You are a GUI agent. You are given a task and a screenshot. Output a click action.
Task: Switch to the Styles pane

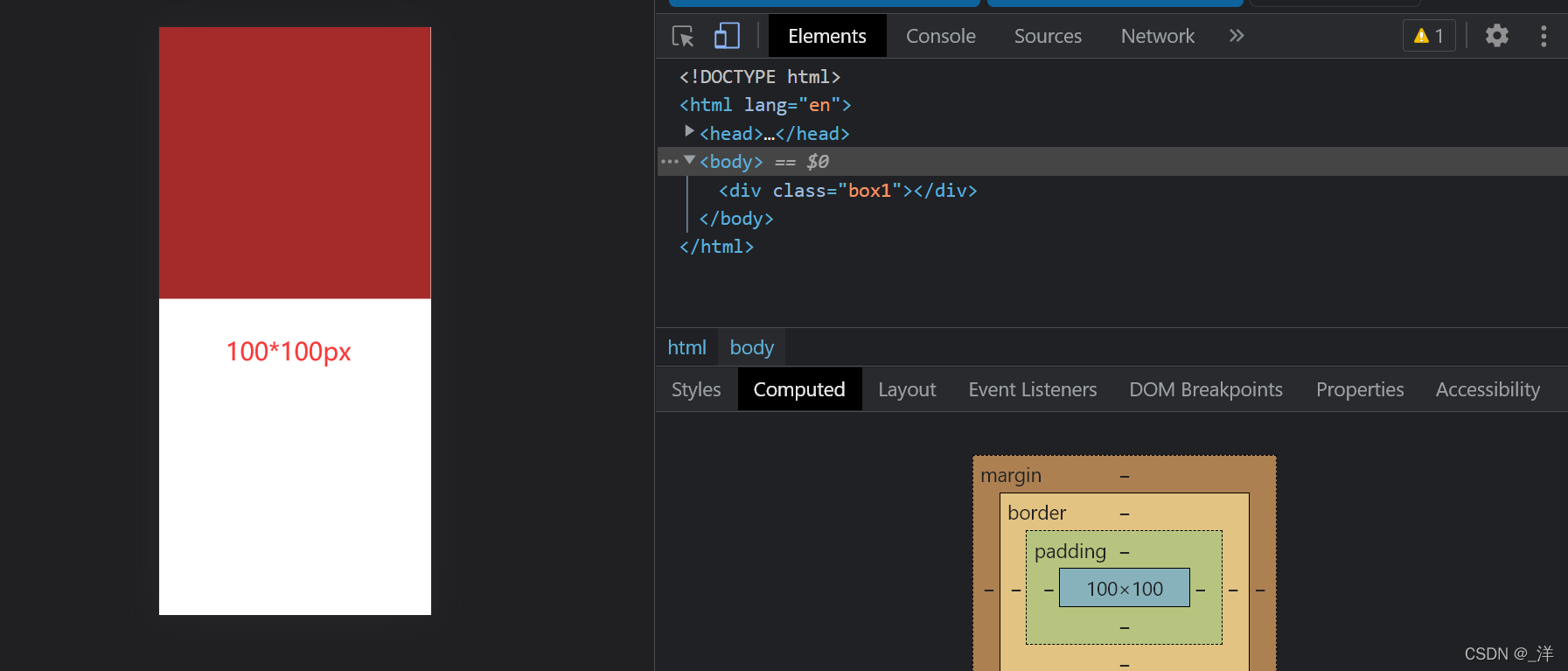click(x=696, y=389)
